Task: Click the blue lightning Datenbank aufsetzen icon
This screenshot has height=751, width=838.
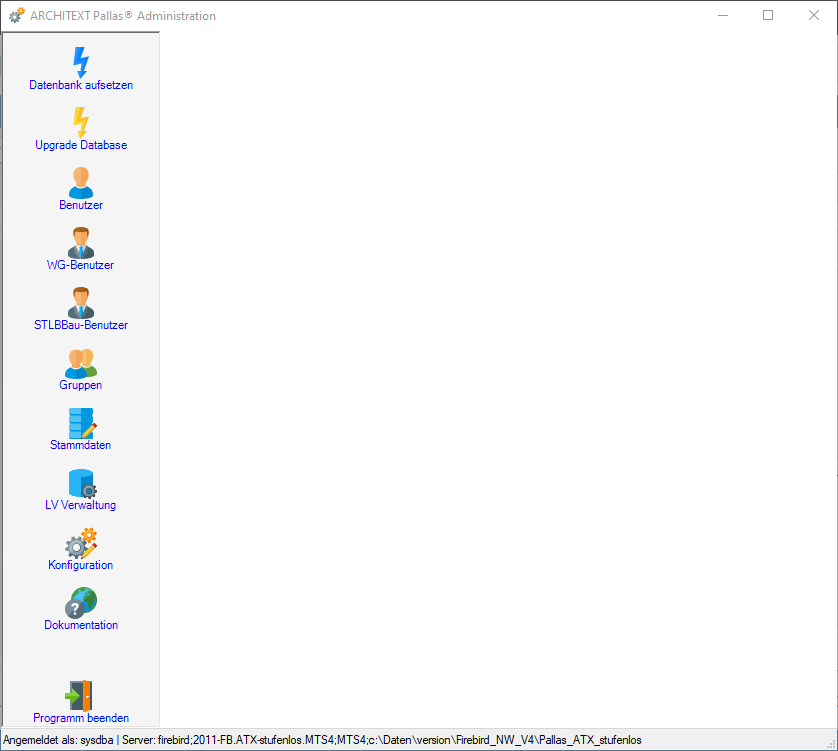Action: (x=81, y=62)
